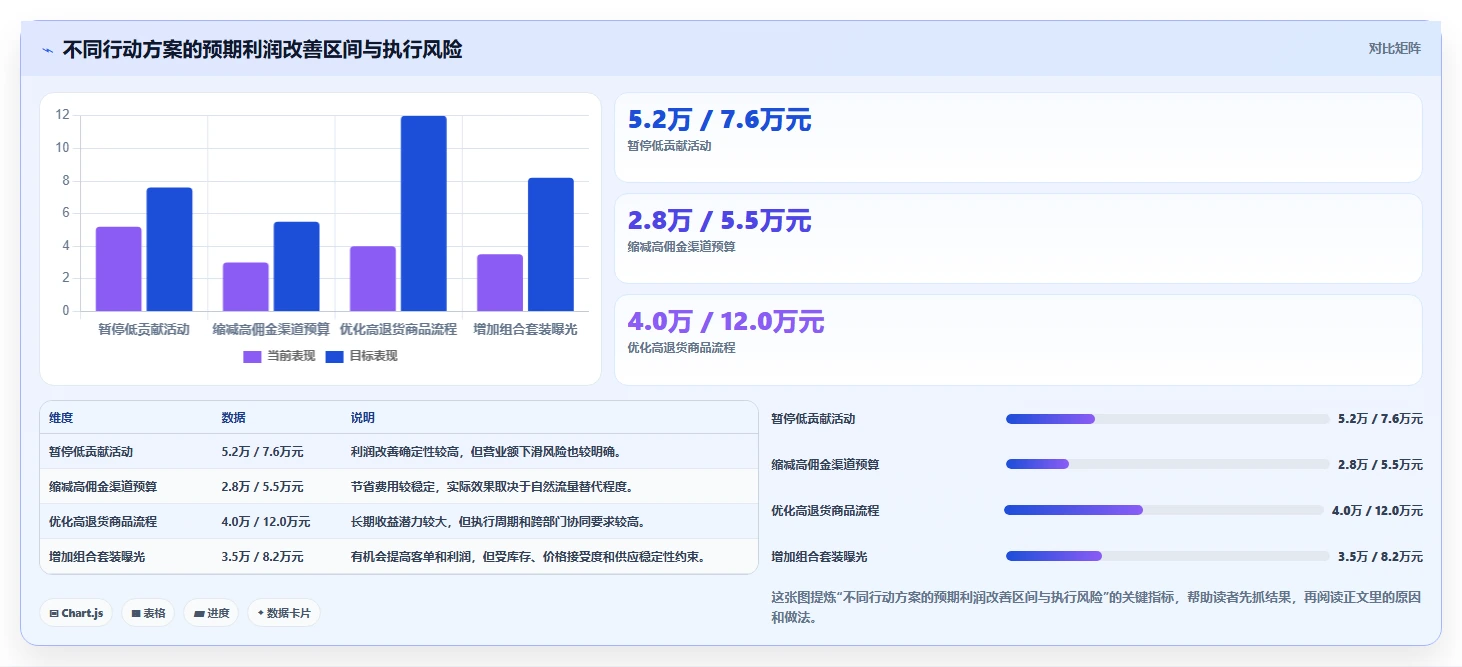Click the header icon before the title
The image size is (1462, 667).
click(47, 50)
